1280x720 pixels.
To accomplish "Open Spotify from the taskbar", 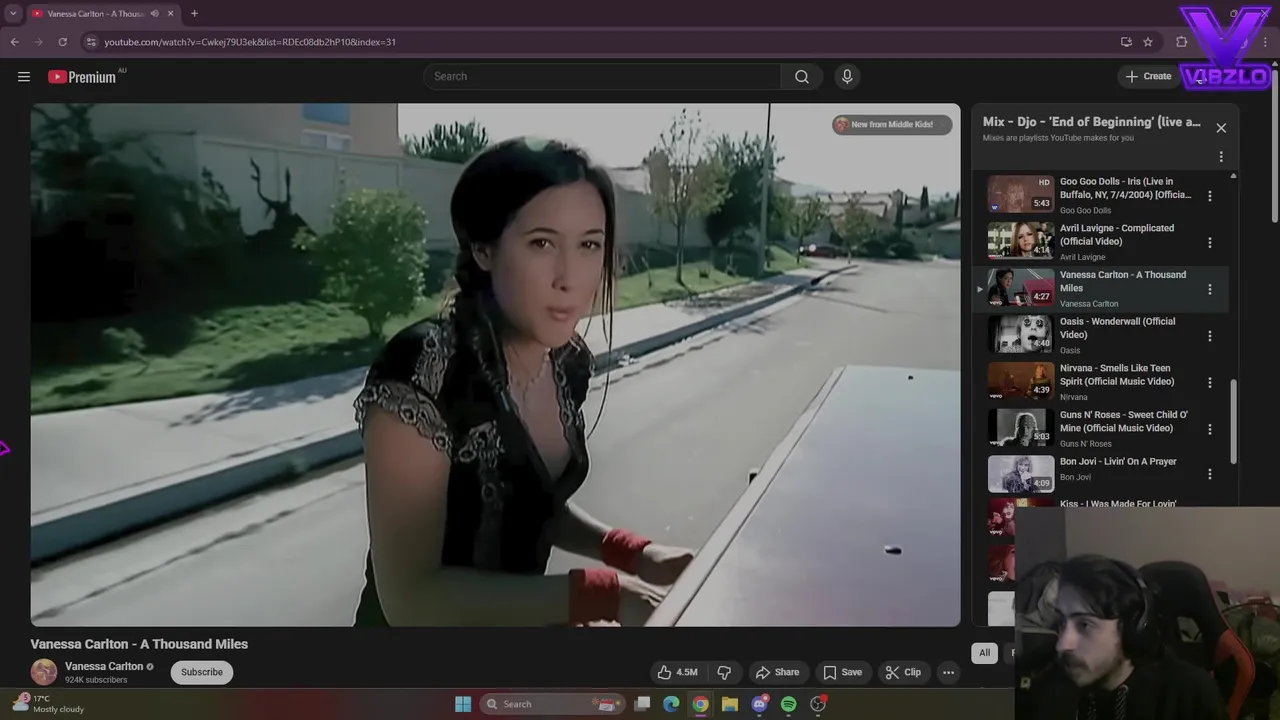I will point(789,704).
